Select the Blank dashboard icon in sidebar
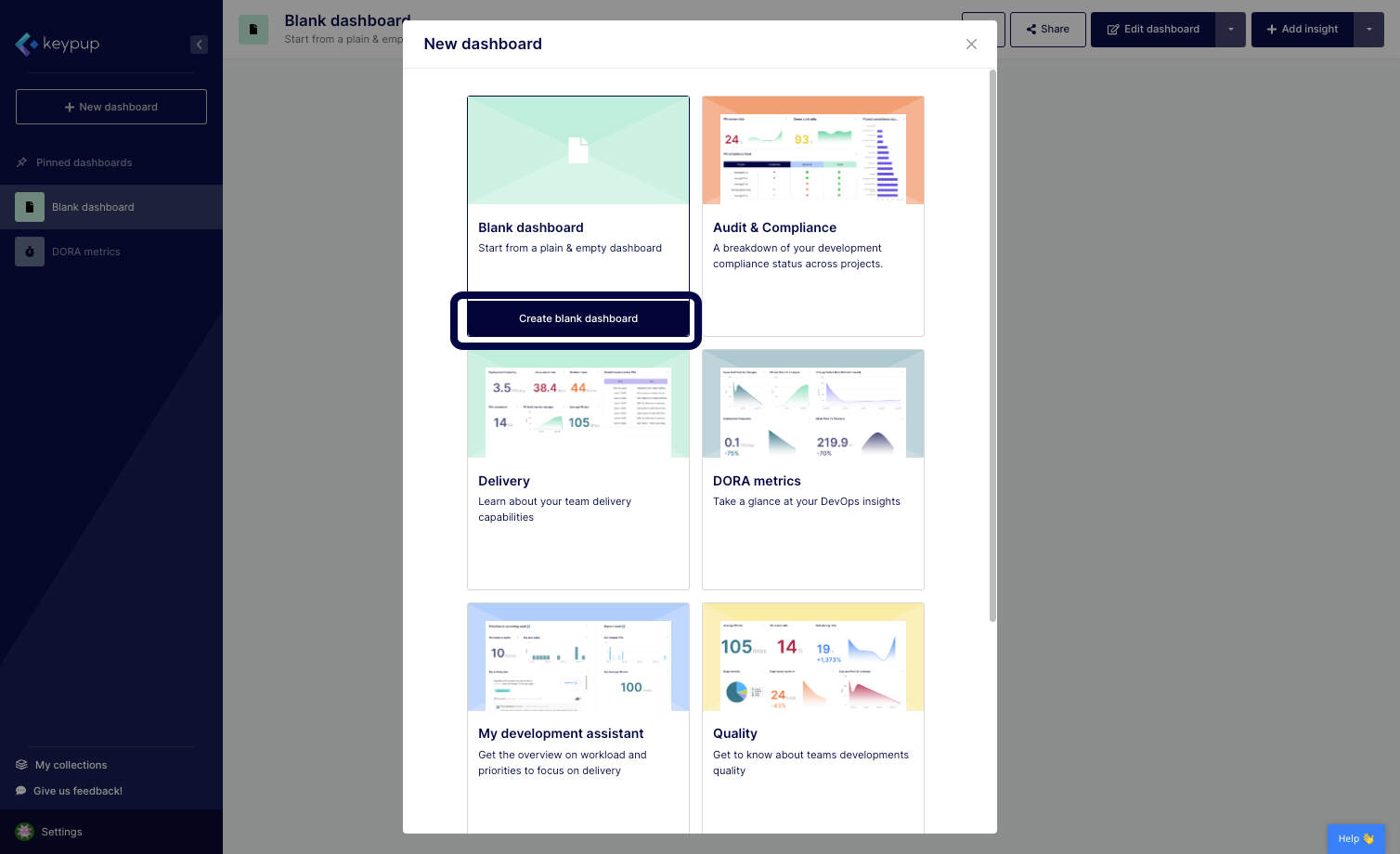 (x=29, y=207)
